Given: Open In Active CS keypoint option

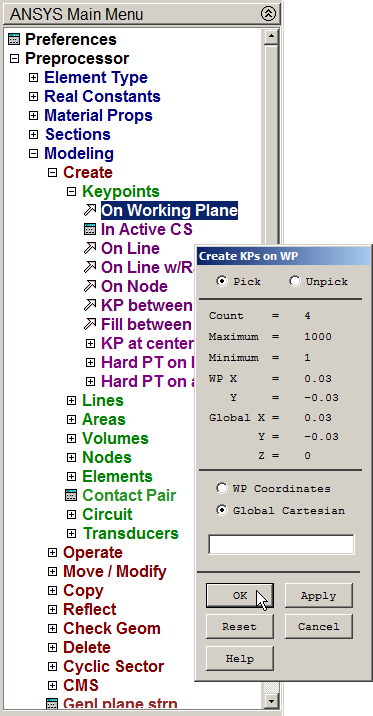Looking at the screenshot, I should (x=147, y=229).
